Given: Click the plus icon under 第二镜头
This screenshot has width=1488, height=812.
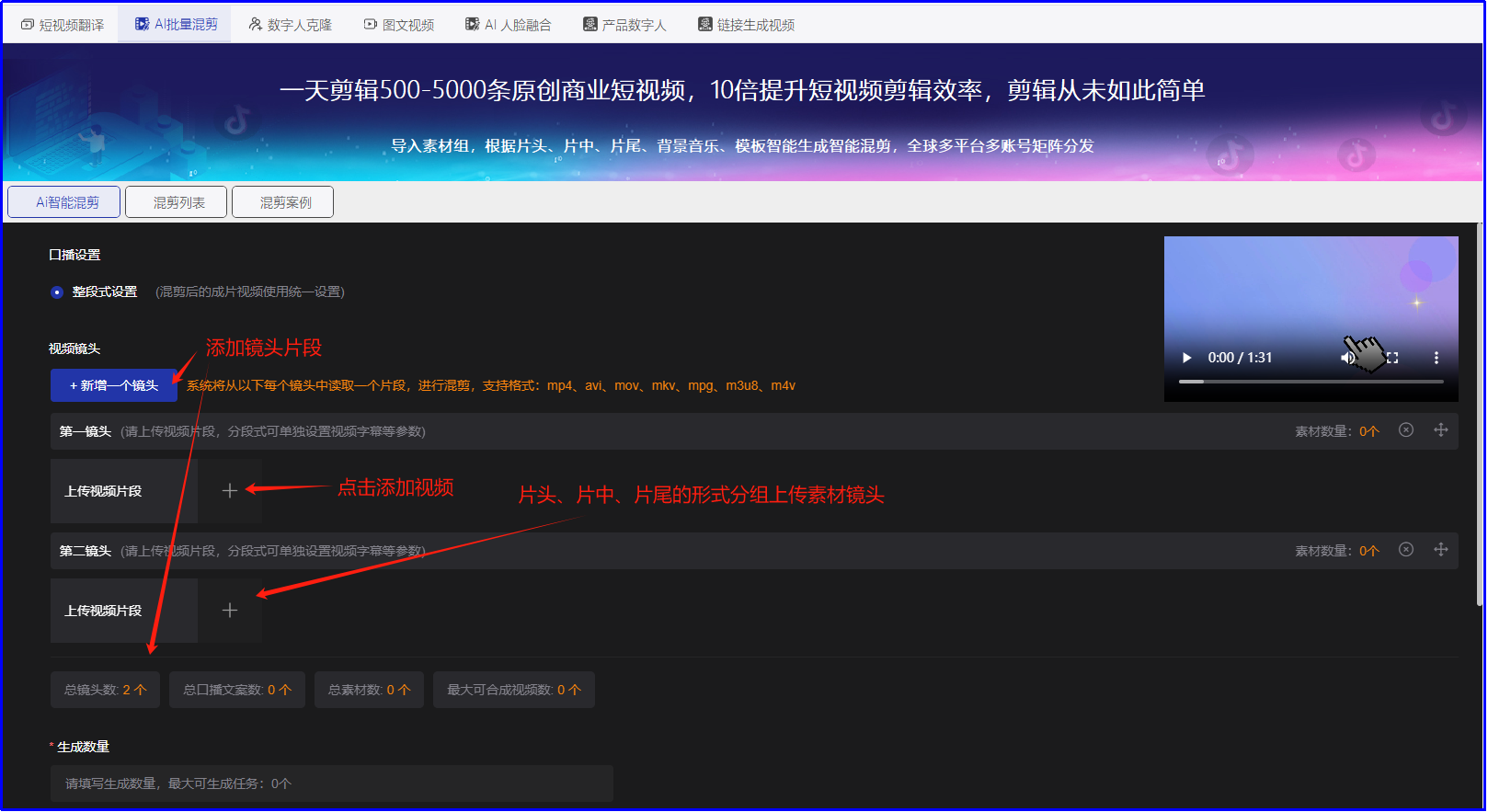Looking at the screenshot, I should pos(230,611).
